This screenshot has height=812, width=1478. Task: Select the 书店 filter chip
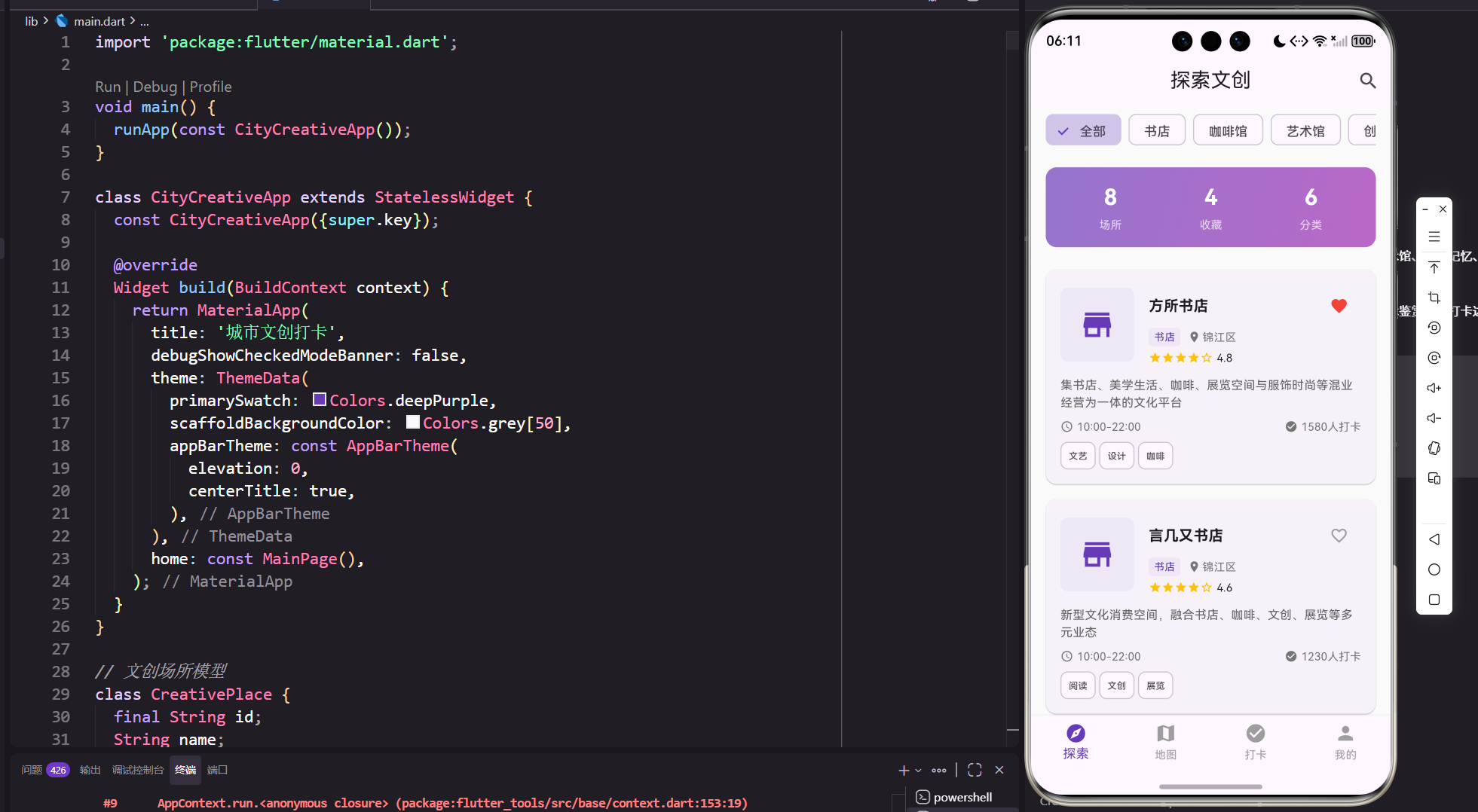pyautogui.click(x=1157, y=130)
